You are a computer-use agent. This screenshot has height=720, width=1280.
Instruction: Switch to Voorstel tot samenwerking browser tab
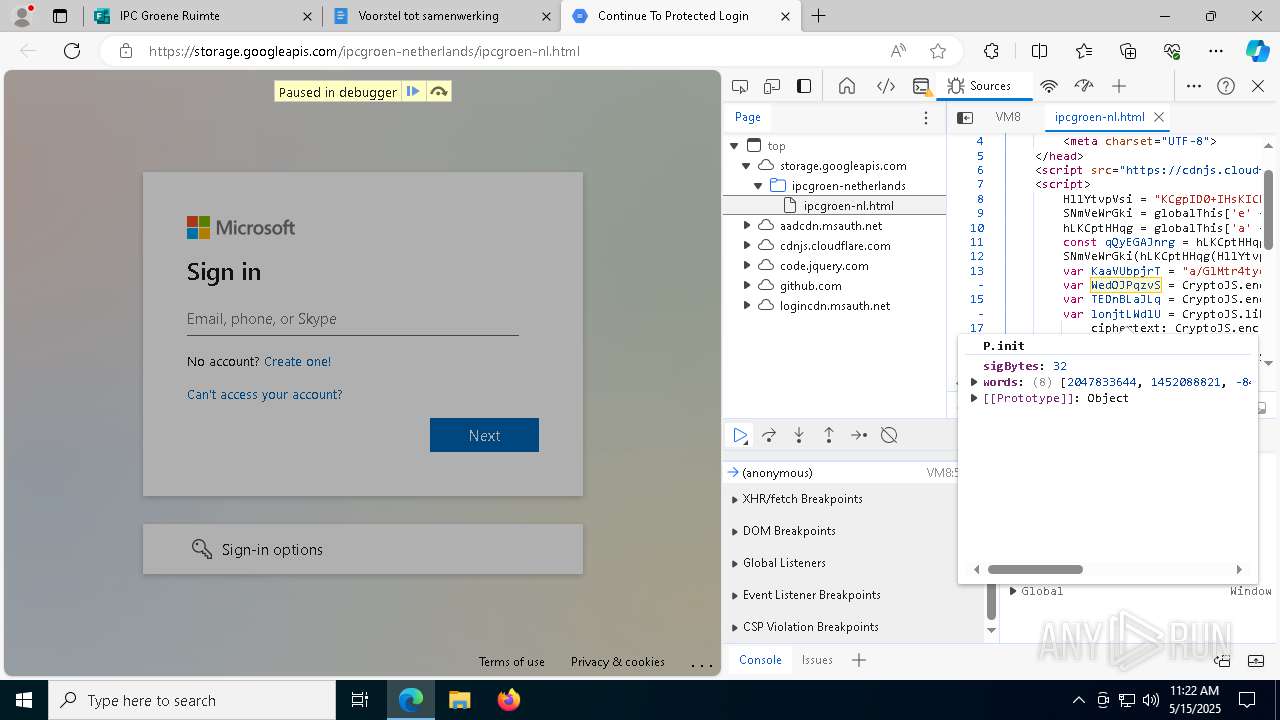tap(442, 16)
